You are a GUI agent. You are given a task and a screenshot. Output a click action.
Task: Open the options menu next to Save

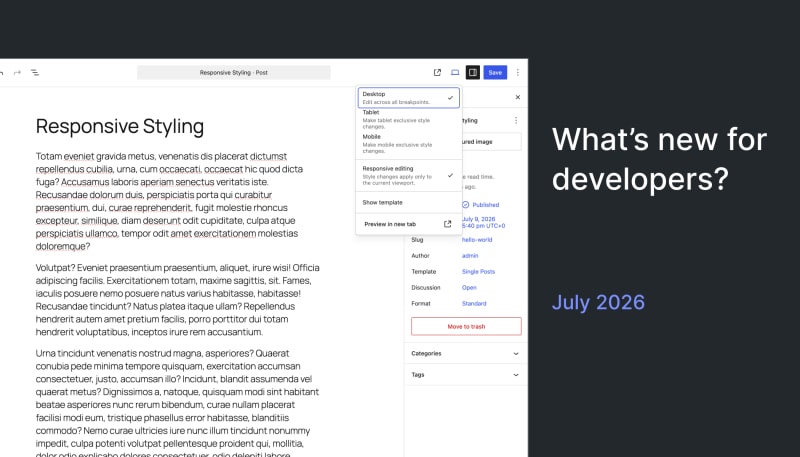click(517, 72)
